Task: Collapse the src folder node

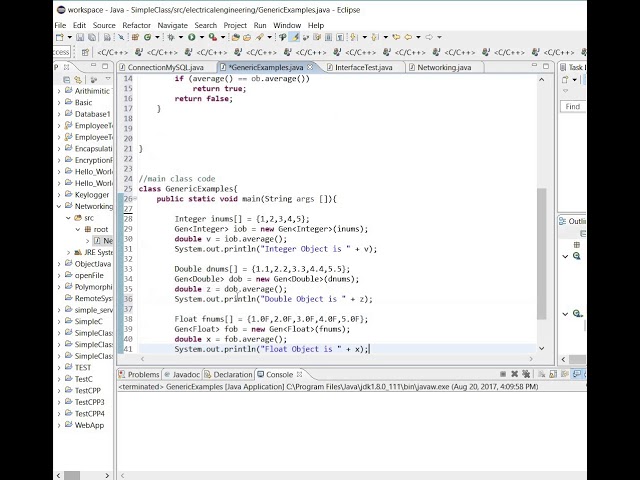Action: pos(68,218)
